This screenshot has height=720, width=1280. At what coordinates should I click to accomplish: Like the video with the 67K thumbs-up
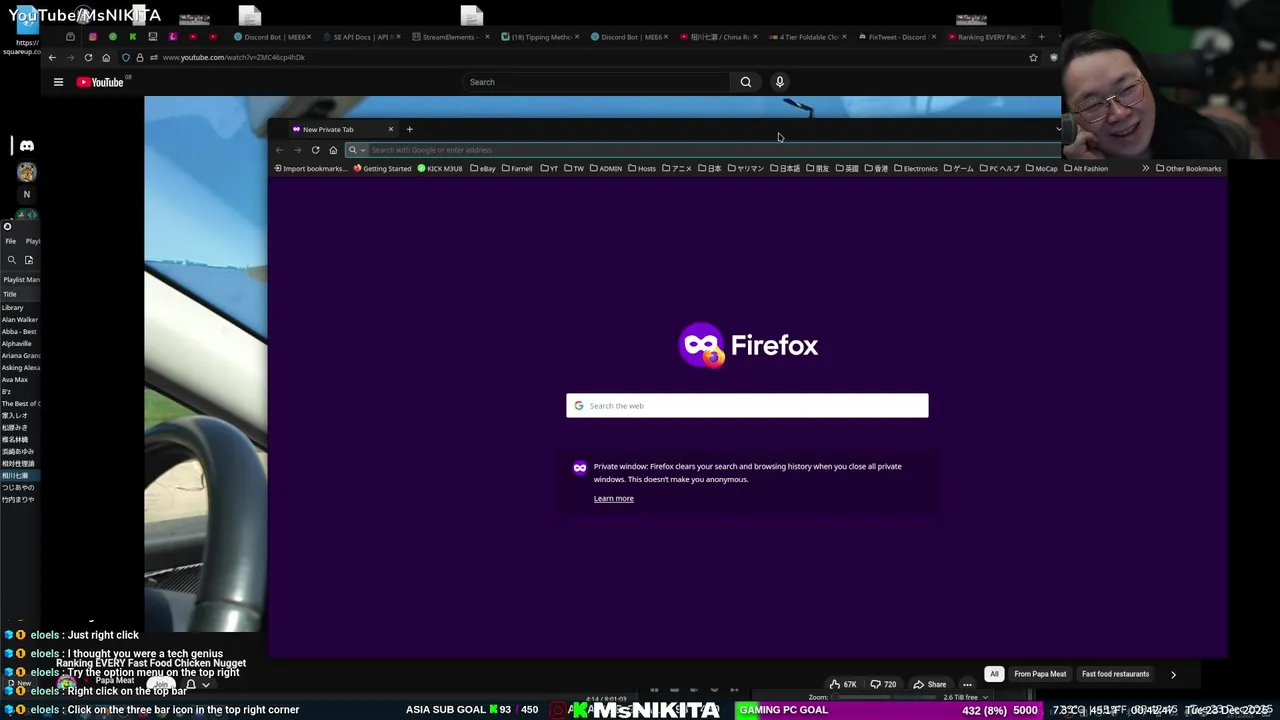coord(842,685)
